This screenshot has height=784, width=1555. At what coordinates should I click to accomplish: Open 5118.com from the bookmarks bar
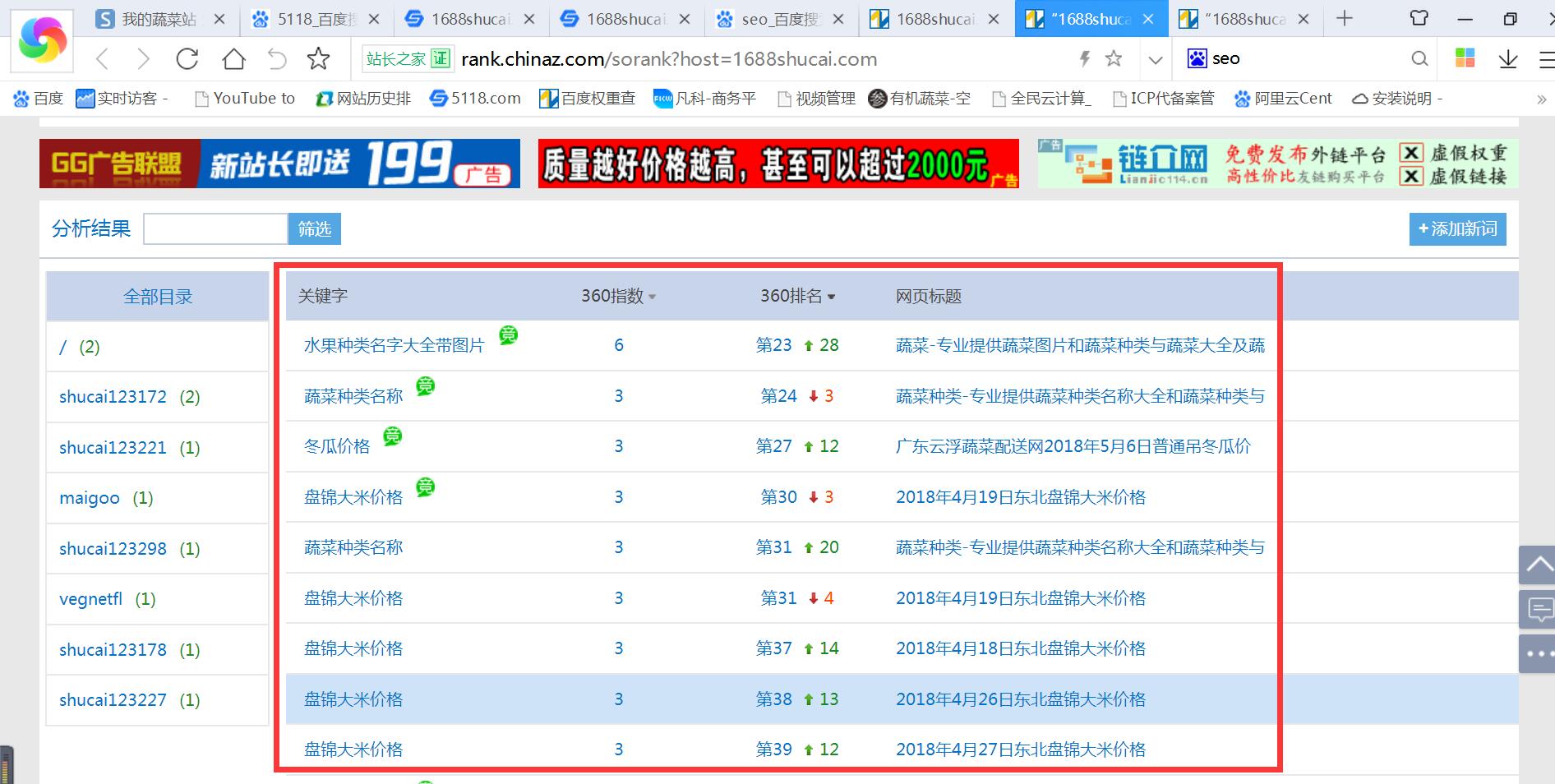point(475,98)
